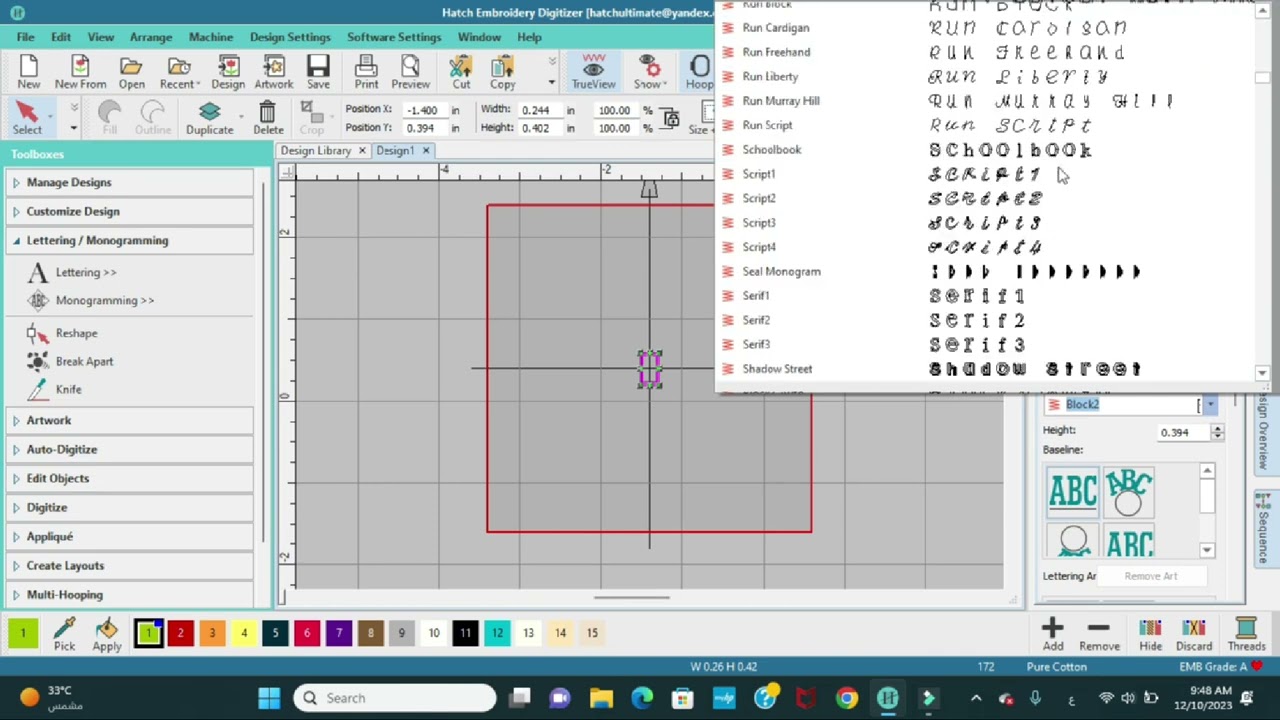
Task: Insert artwork with the Artwork icon
Action: (x=273, y=73)
